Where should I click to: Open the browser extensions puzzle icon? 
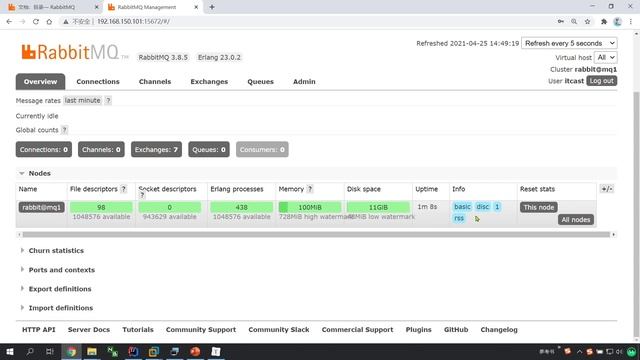click(604, 22)
